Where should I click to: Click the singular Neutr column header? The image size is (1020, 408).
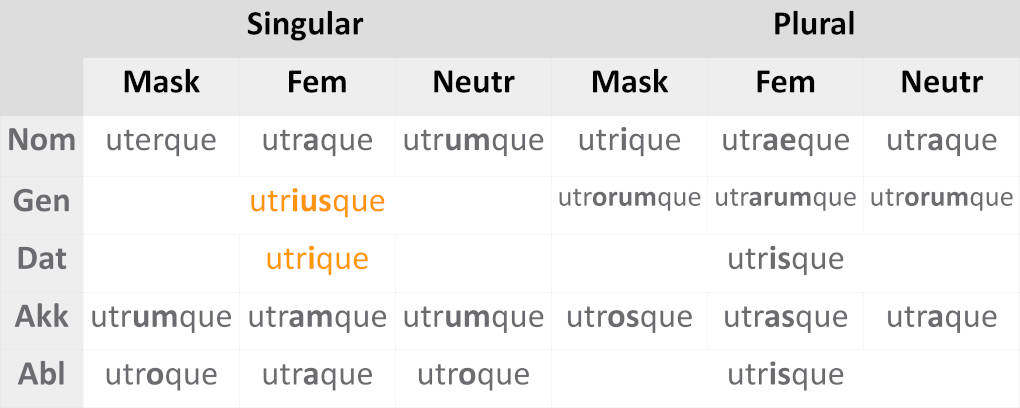click(x=474, y=82)
